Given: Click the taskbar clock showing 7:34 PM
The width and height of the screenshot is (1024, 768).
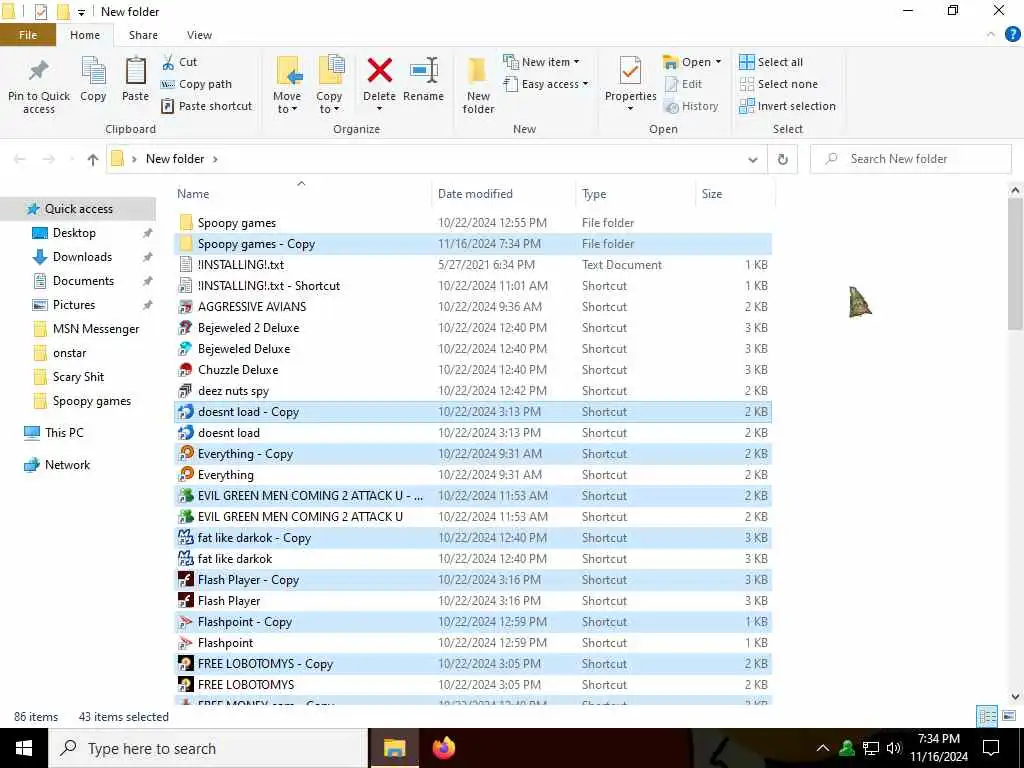Looking at the screenshot, I should click(938, 748).
